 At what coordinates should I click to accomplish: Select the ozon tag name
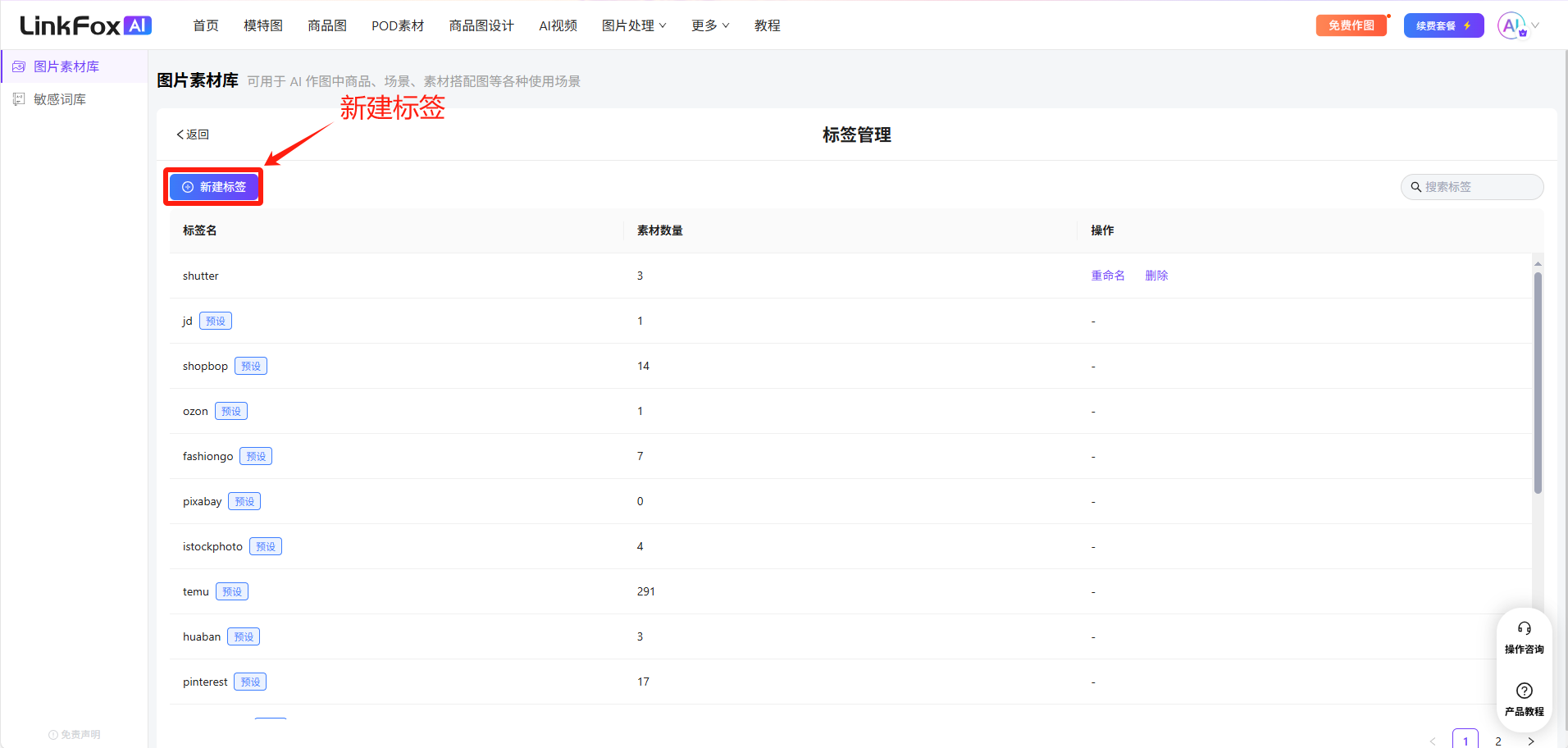point(195,411)
